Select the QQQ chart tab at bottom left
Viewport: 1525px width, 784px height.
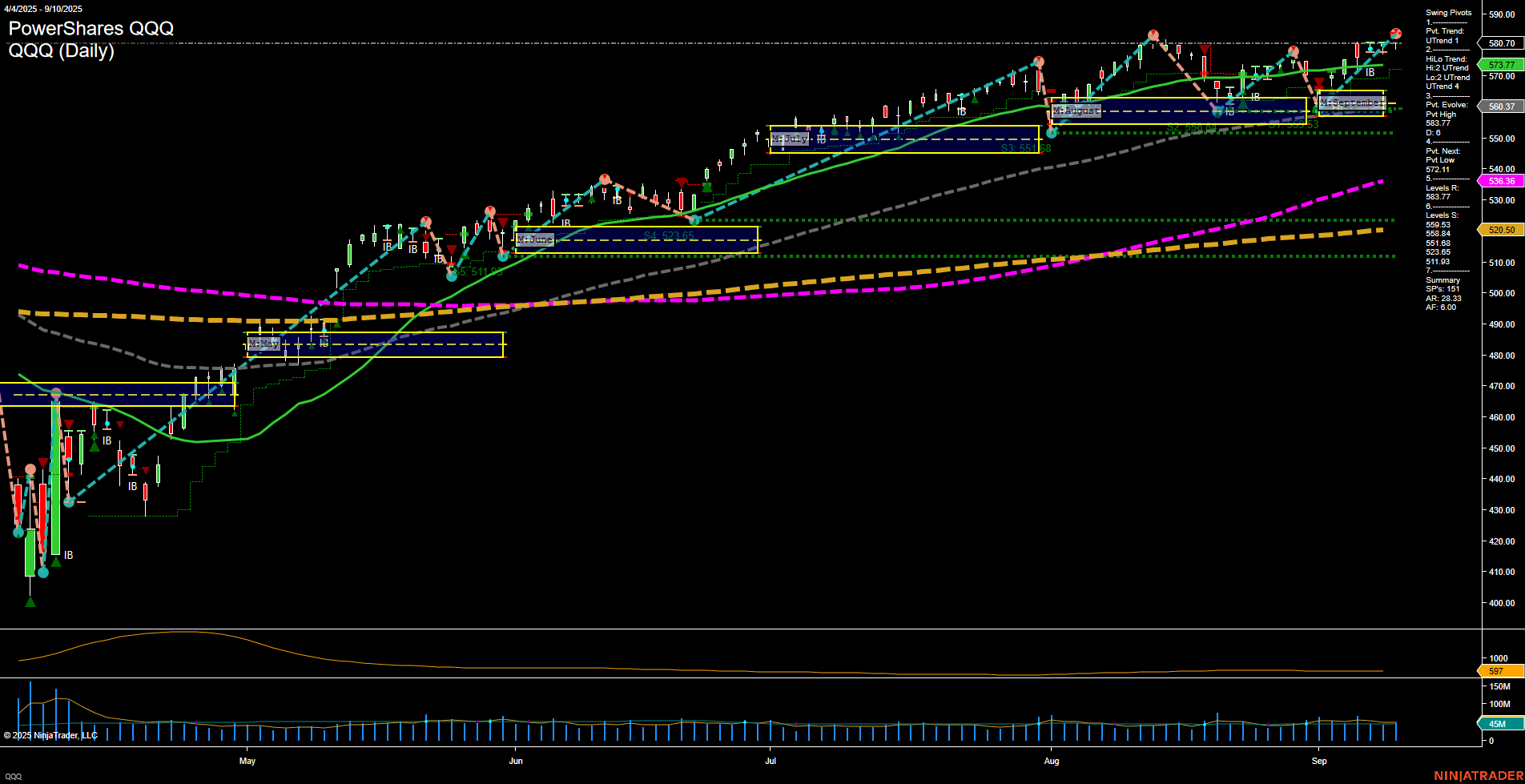click(x=14, y=776)
